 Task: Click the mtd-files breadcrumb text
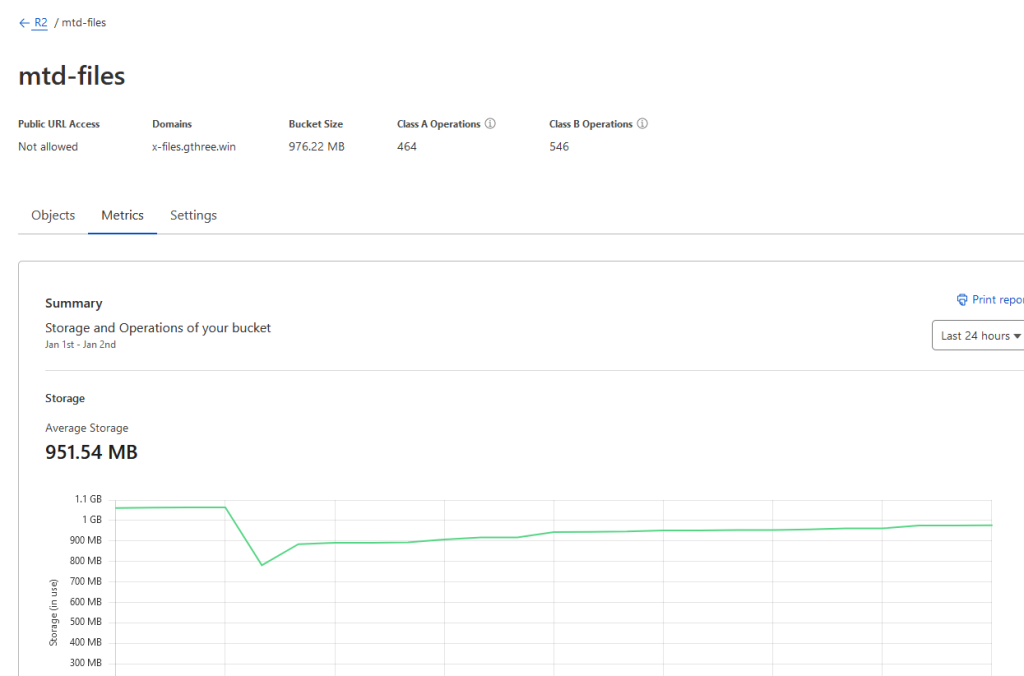pyautogui.click(x=84, y=23)
